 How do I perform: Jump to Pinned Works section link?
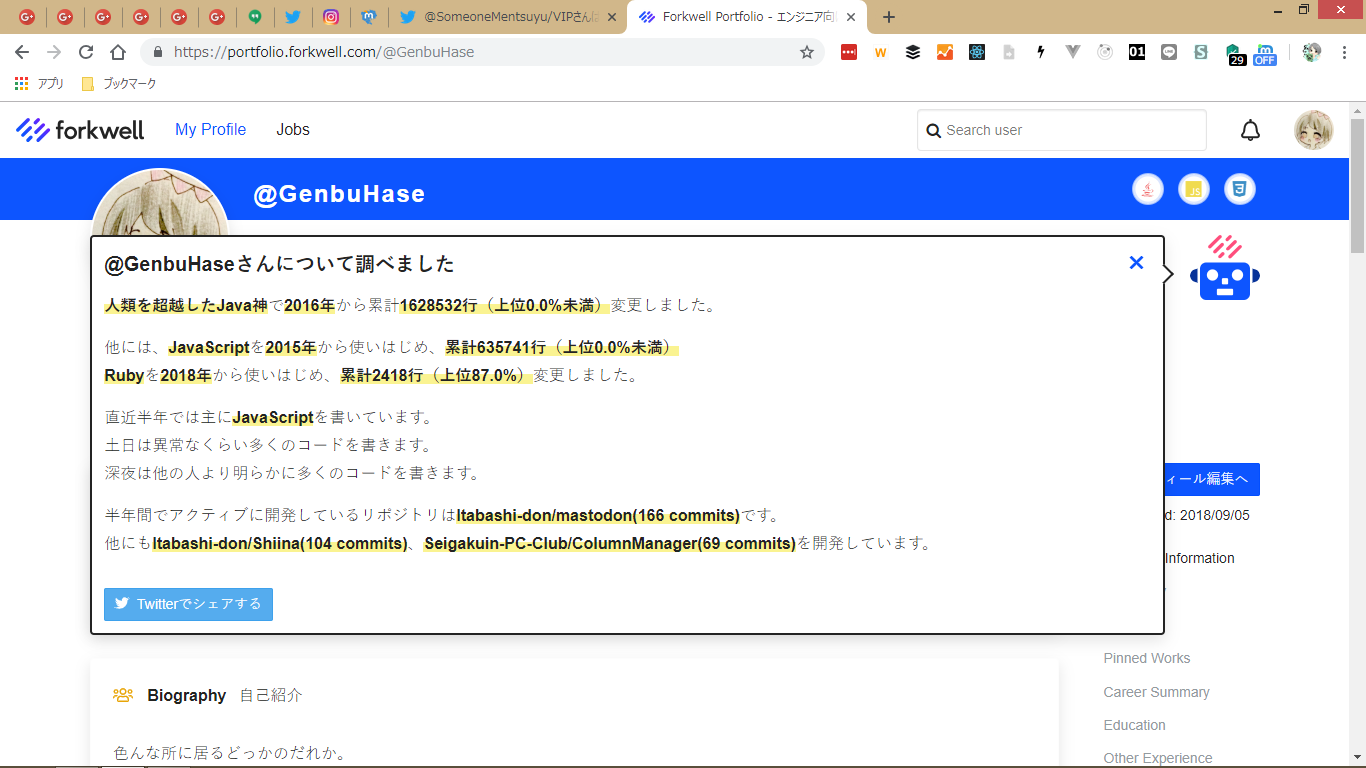tap(1146, 658)
